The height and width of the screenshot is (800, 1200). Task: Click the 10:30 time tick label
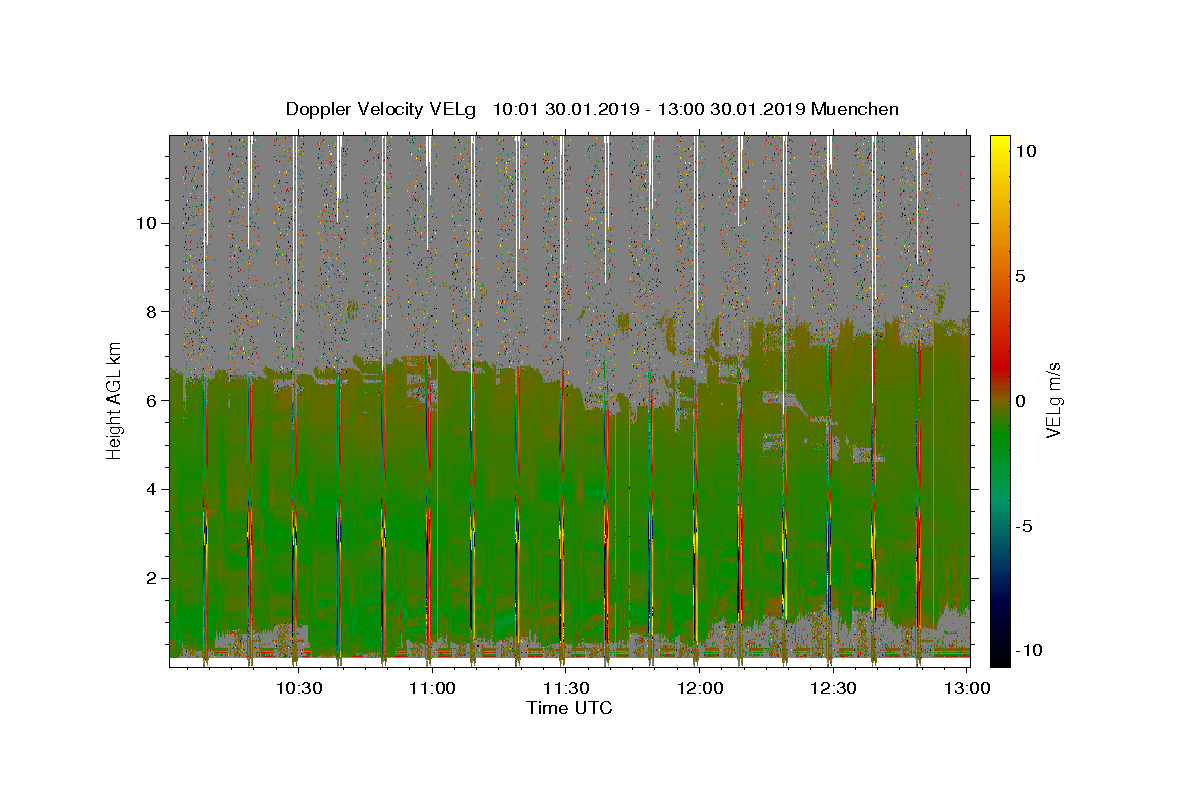coord(298,688)
